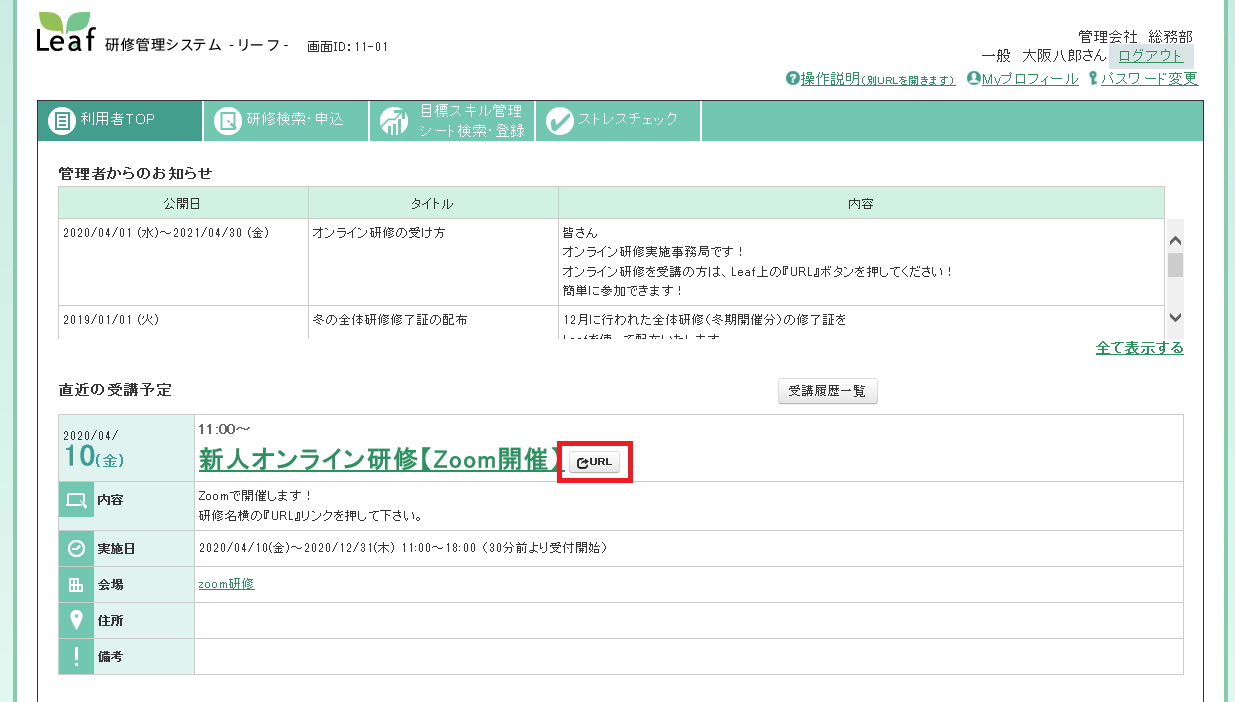Click the 管理者からのお知らせ heading

(x=135, y=173)
